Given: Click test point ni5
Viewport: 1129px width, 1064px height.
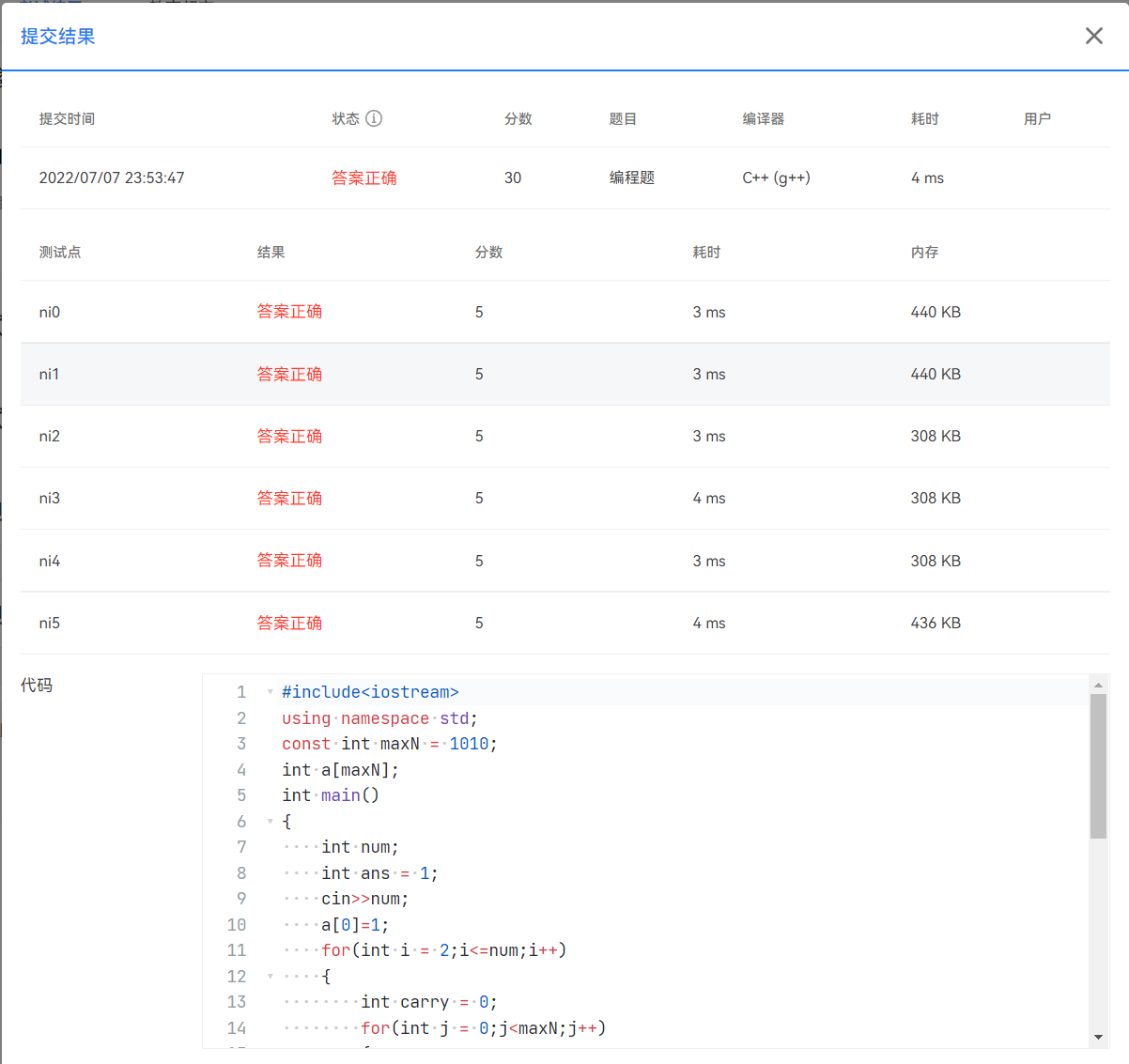Looking at the screenshot, I should click(50, 623).
